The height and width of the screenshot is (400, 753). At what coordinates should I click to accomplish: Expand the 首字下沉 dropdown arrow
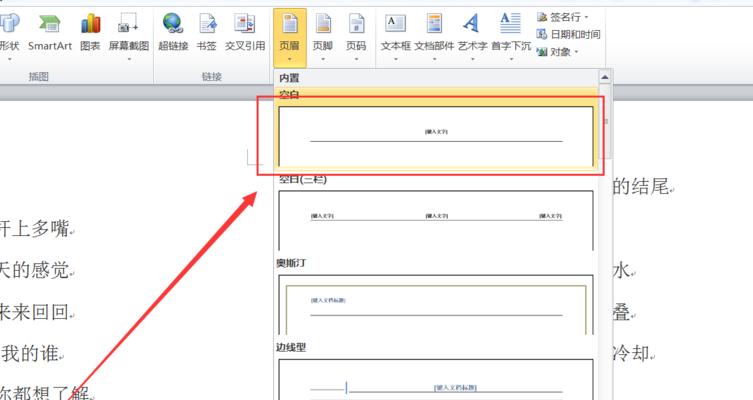click(511, 60)
